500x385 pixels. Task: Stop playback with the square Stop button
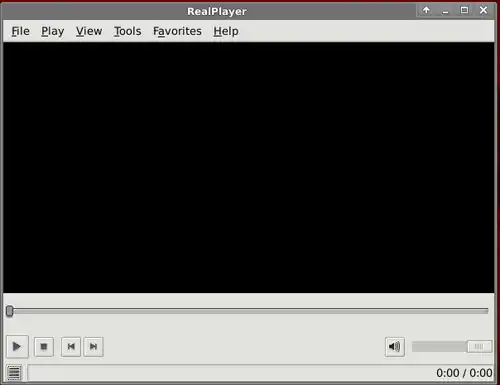coord(44,347)
